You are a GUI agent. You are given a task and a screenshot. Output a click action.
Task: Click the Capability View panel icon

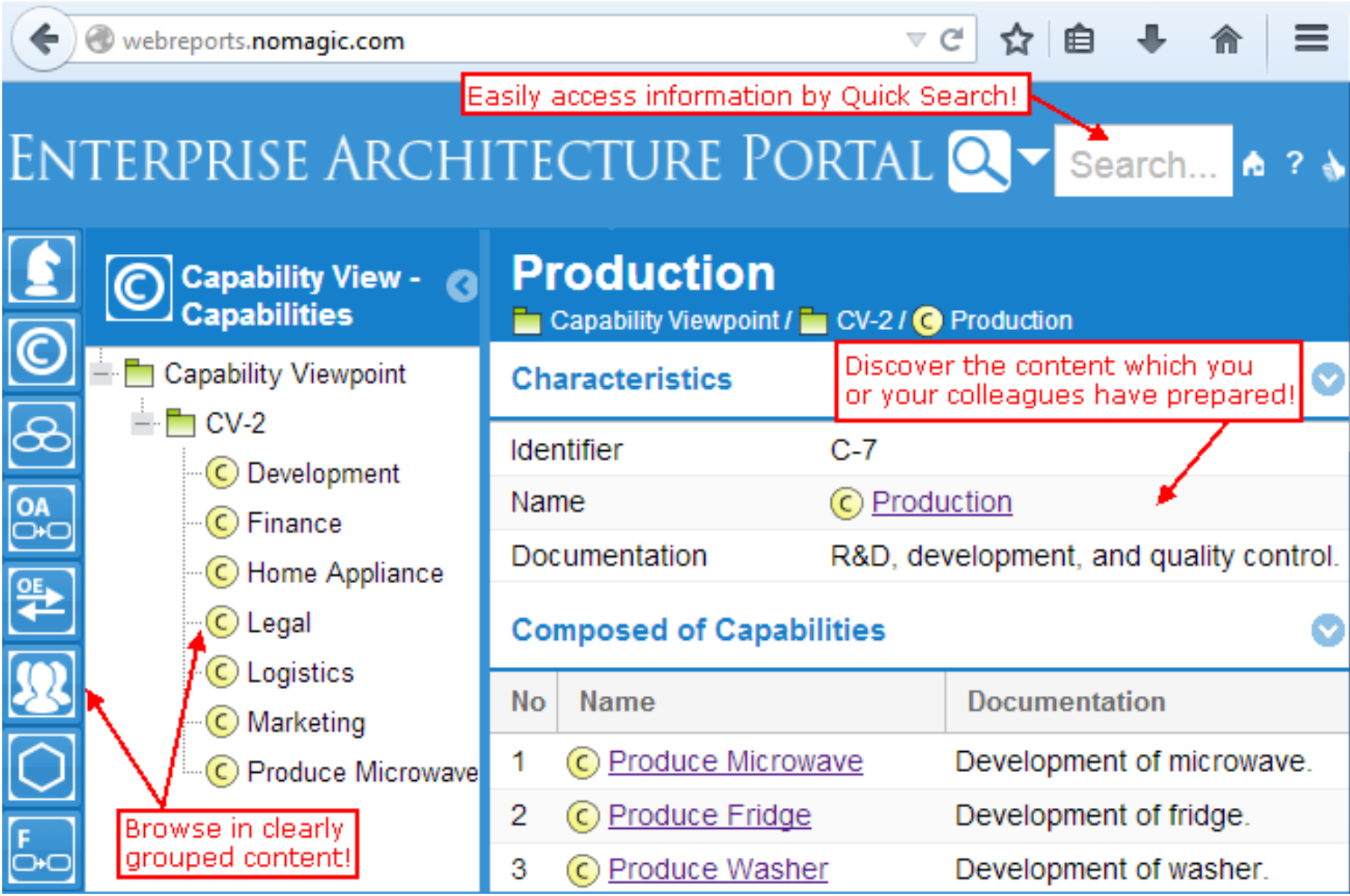tap(139, 288)
